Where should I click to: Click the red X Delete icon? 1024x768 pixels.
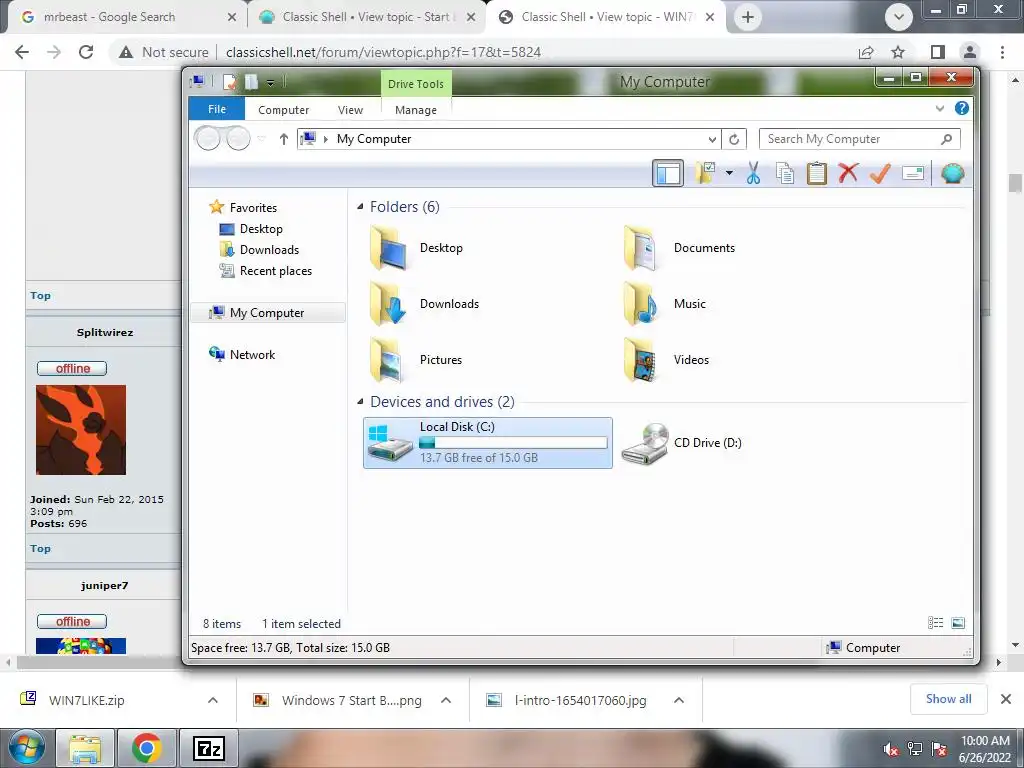[x=848, y=173]
